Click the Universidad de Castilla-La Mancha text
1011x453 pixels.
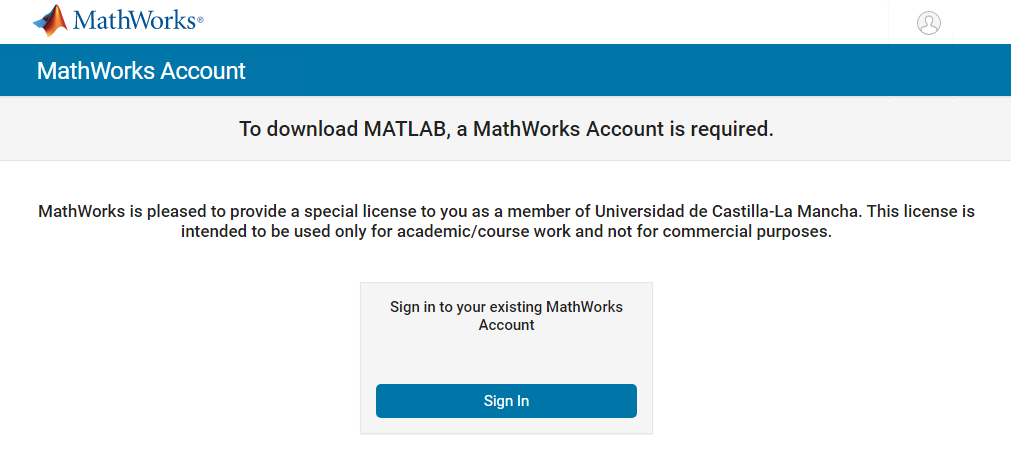[727, 212]
